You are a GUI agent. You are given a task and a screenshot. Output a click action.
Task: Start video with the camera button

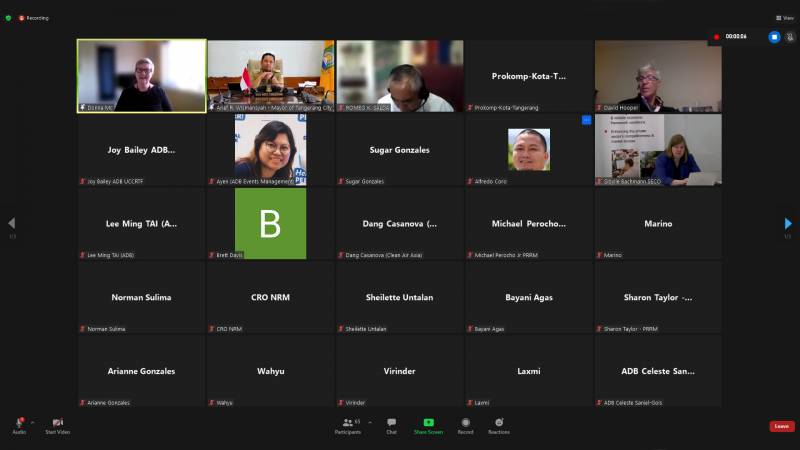[57, 424]
